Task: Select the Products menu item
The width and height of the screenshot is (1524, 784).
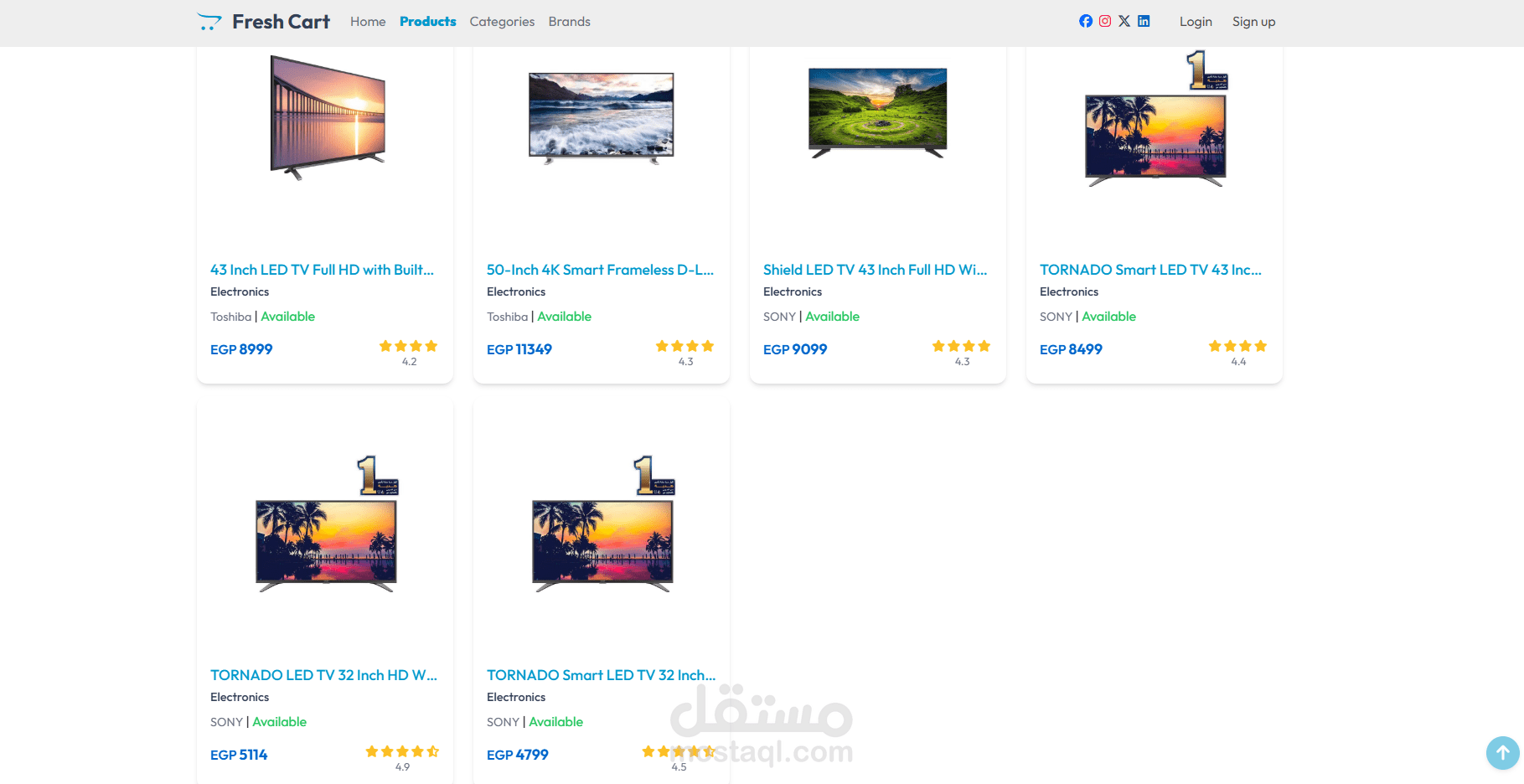Action: 428,22
